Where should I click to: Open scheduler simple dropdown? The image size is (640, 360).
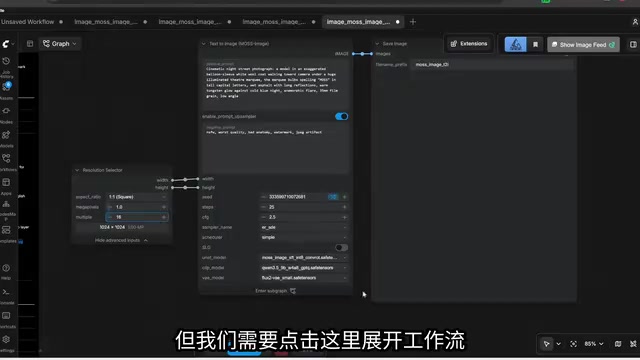[304, 238]
